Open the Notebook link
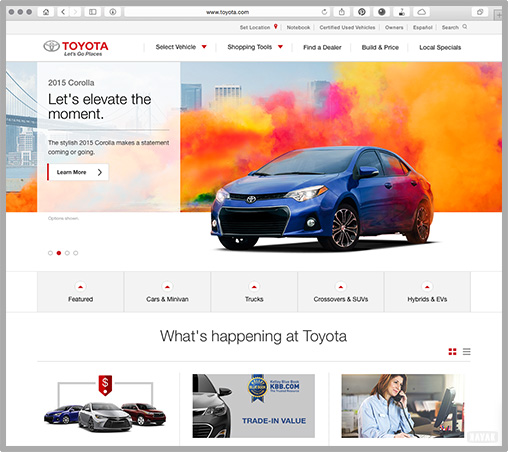 [298, 27]
